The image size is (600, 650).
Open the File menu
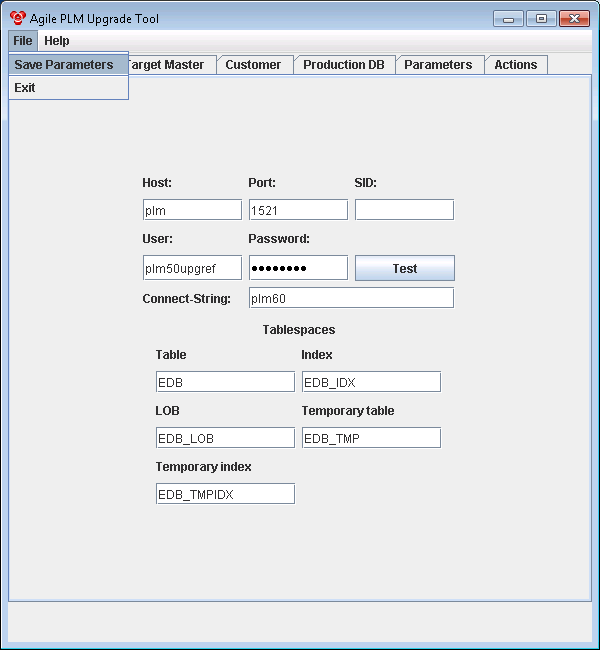(x=23, y=41)
